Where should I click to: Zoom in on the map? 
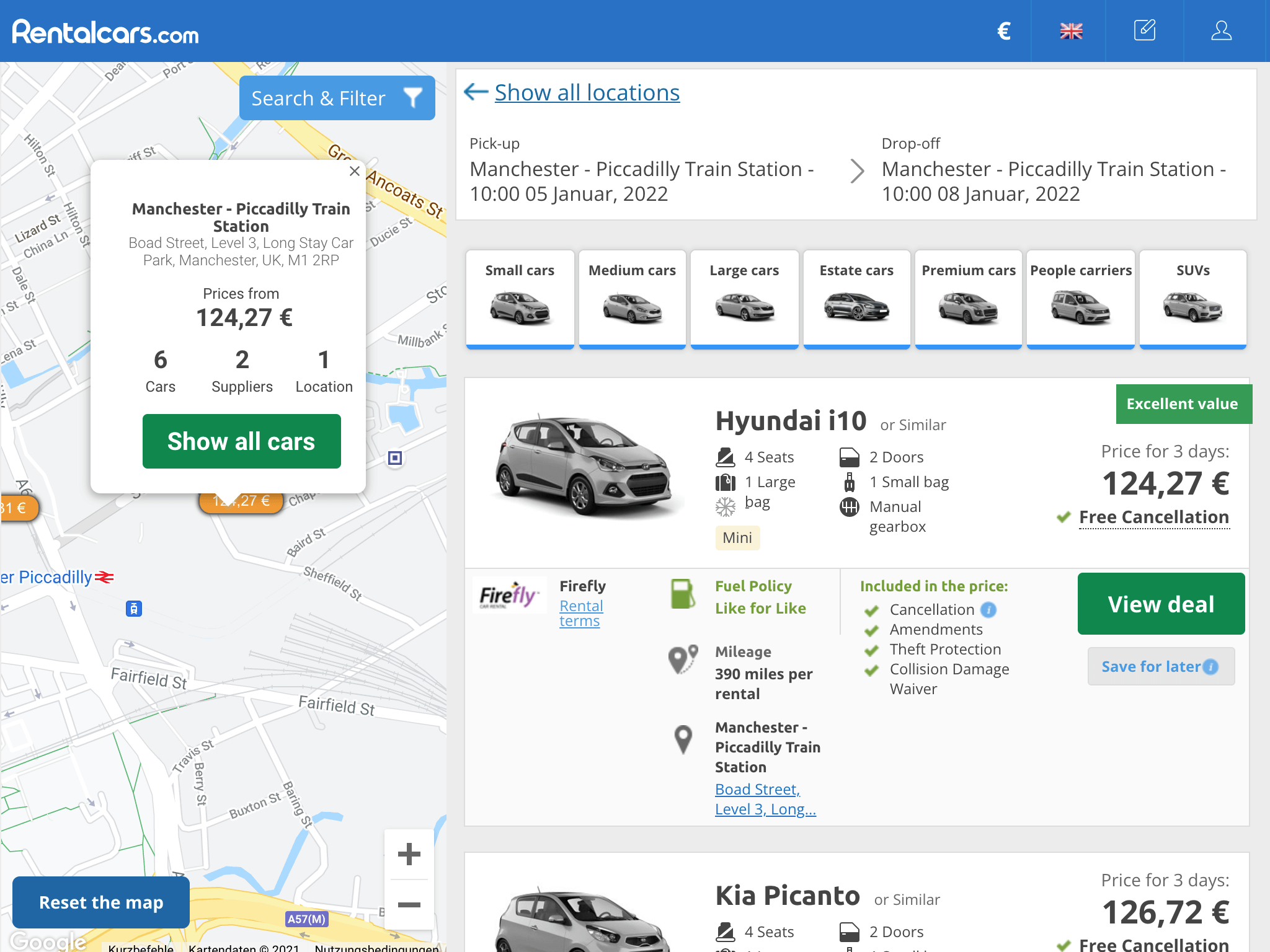tap(409, 854)
